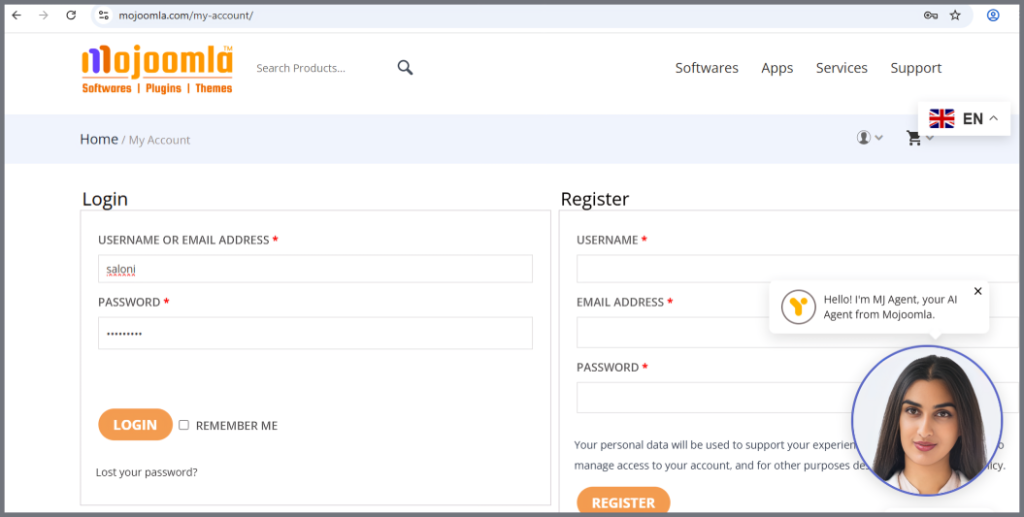Click the shopping cart icon

pyautogui.click(x=914, y=138)
